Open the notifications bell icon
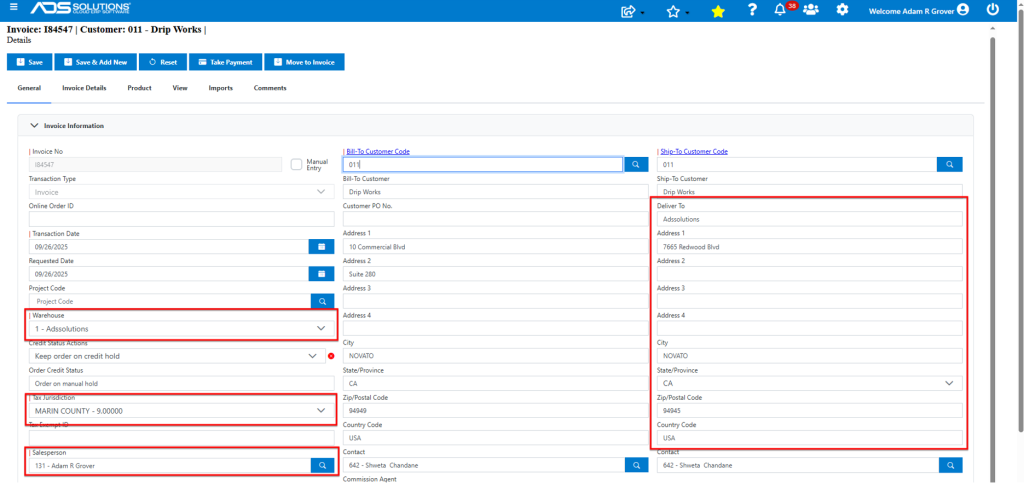Viewport: 1024px width, 483px height. pyautogui.click(x=780, y=10)
